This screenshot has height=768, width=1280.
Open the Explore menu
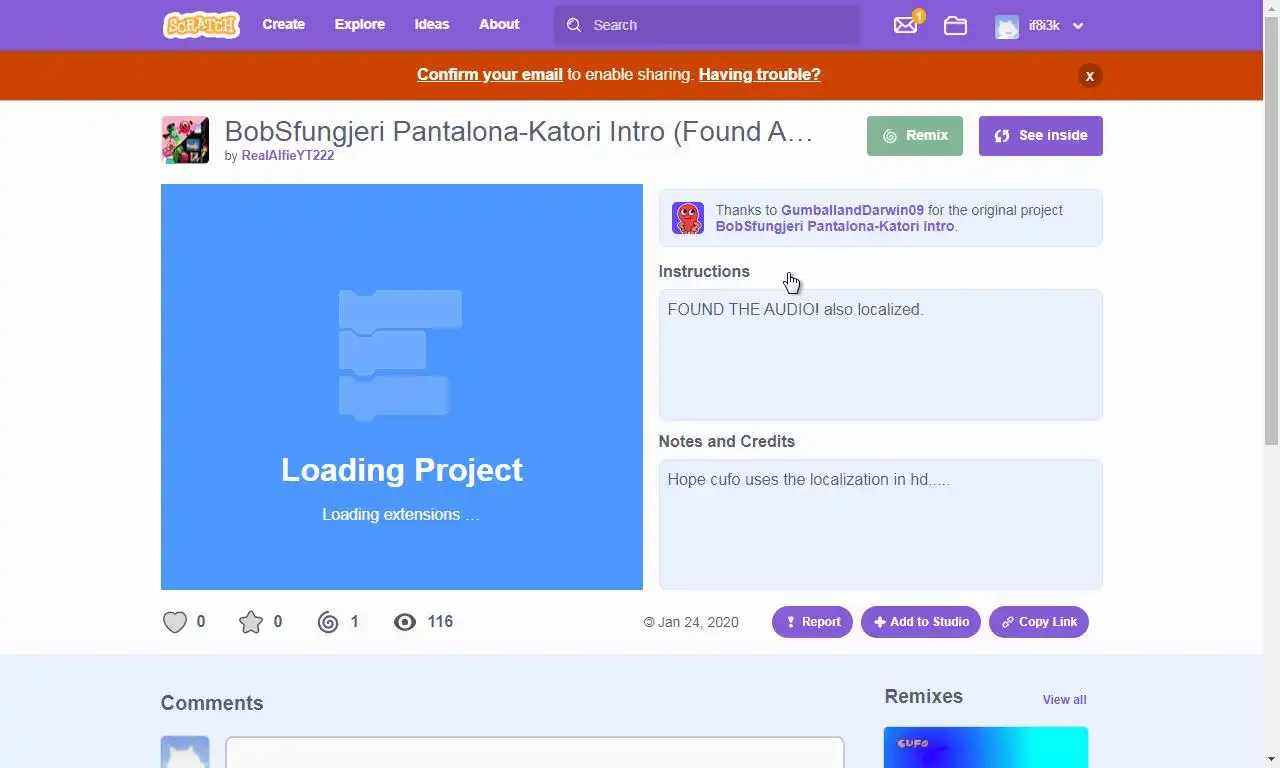coord(360,24)
